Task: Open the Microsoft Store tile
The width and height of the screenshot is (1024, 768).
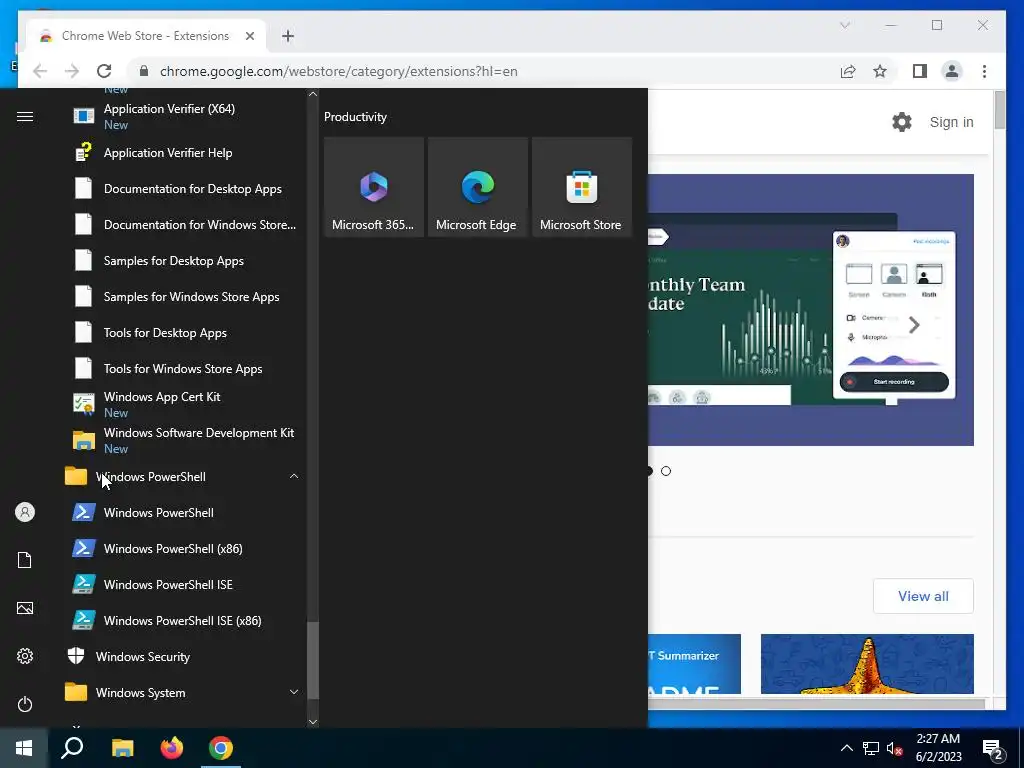Action: (581, 187)
